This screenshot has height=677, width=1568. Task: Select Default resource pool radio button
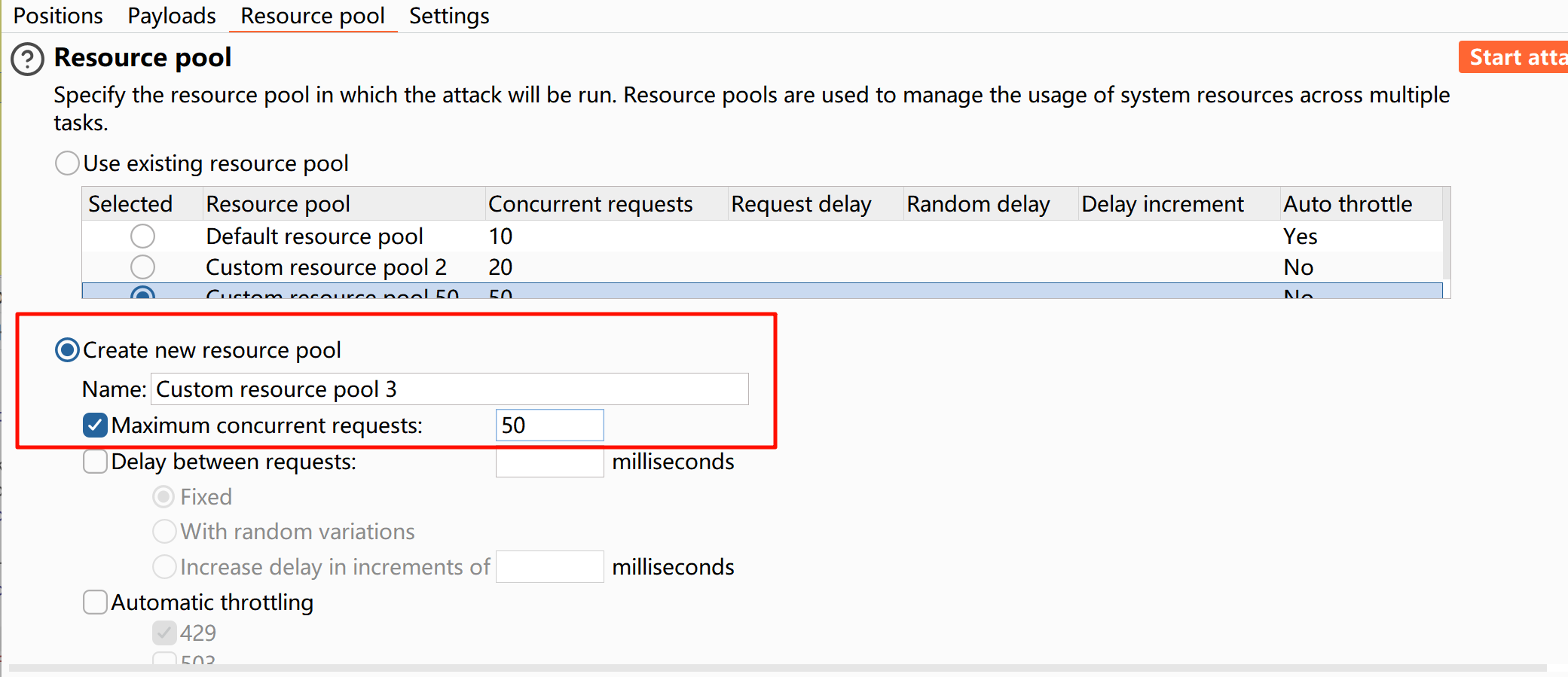click(142, 236)
